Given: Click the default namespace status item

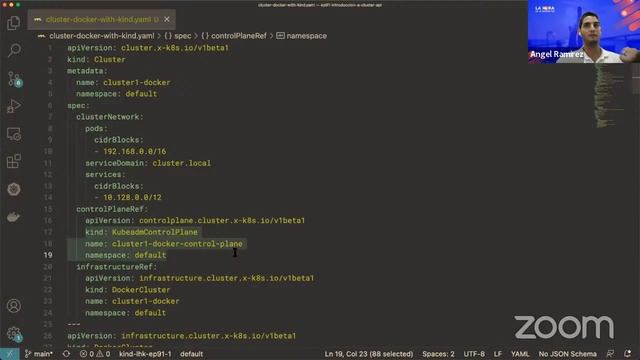Looking at the screenshot, I should point(191,354).
